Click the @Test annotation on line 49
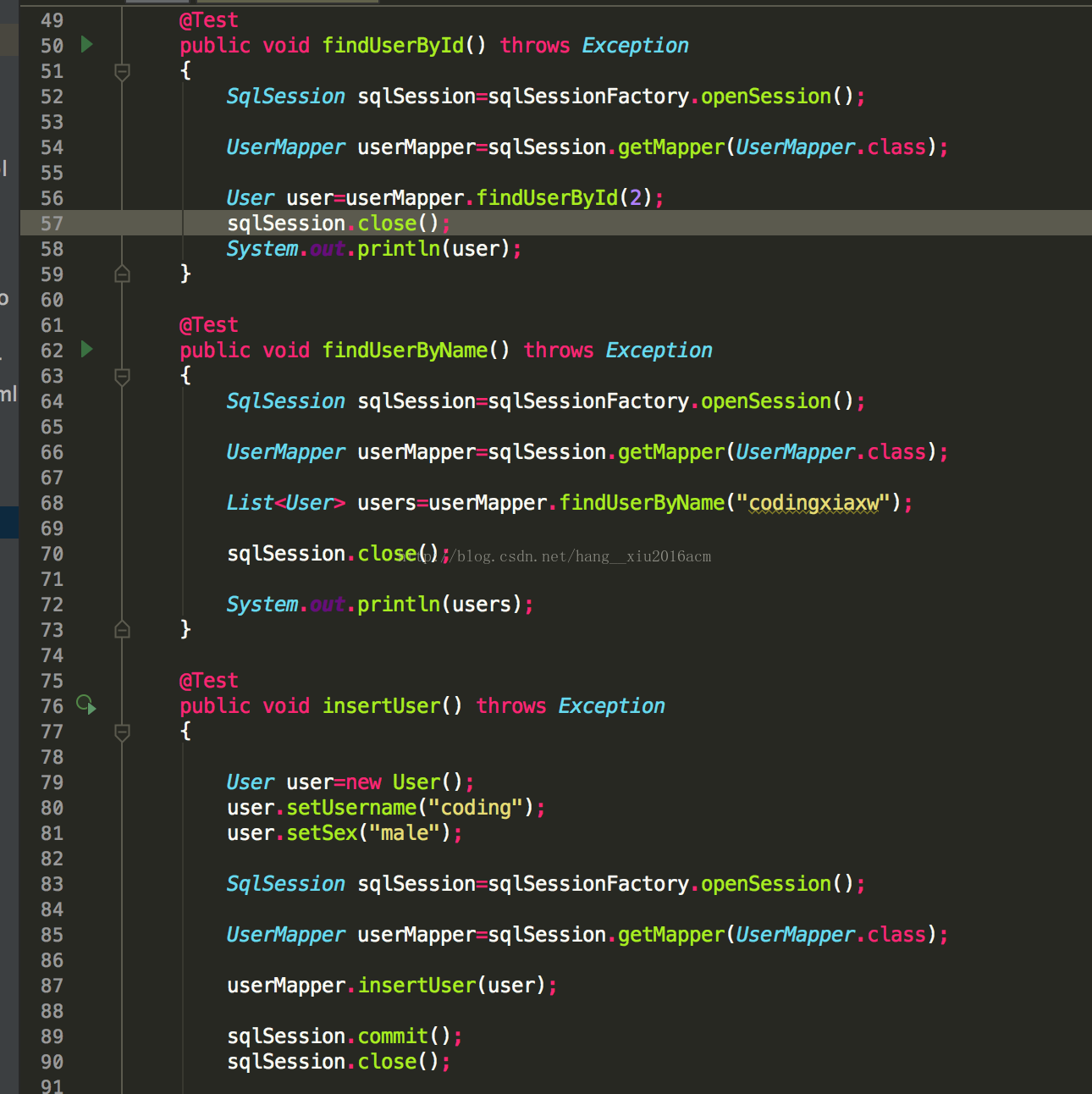The height and width of the screenshot is (1094, 1092). (x=209, y=20)
